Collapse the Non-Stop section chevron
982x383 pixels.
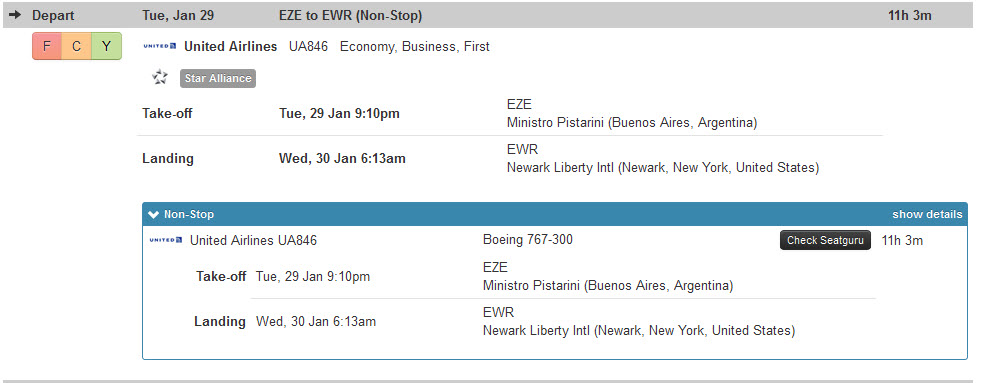point(153,215)
